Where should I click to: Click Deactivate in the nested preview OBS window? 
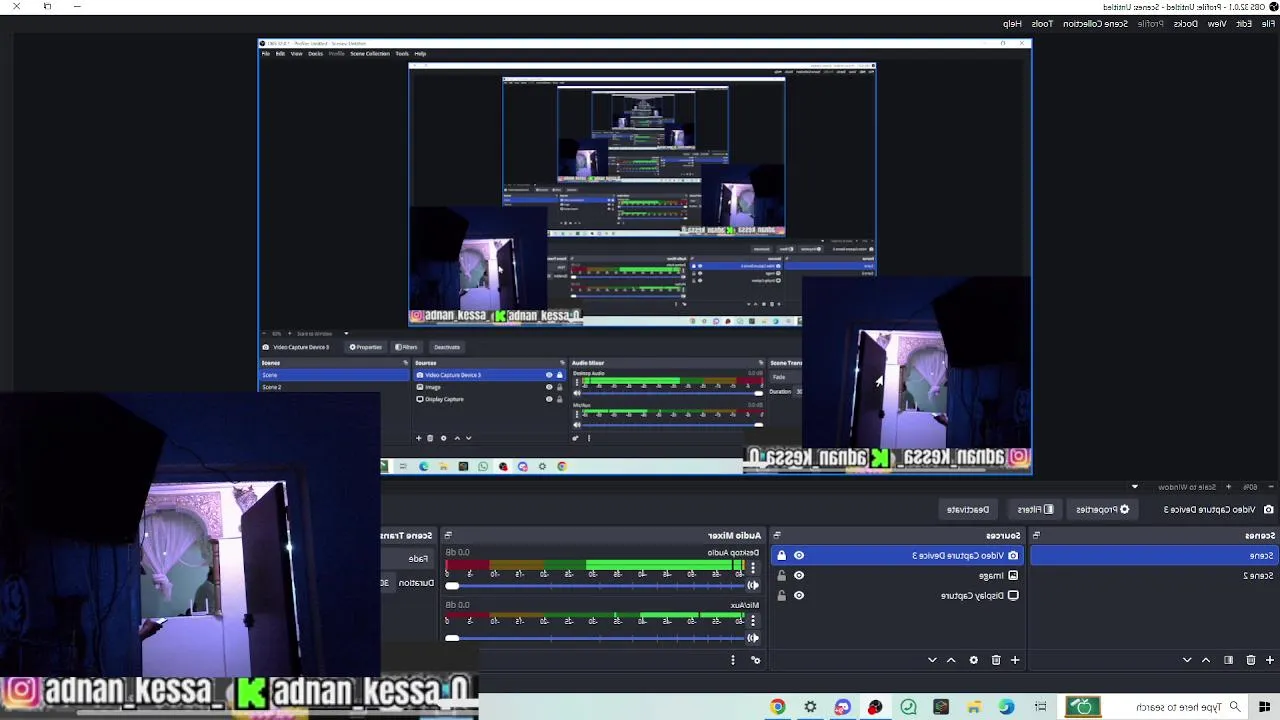[447, 347]
